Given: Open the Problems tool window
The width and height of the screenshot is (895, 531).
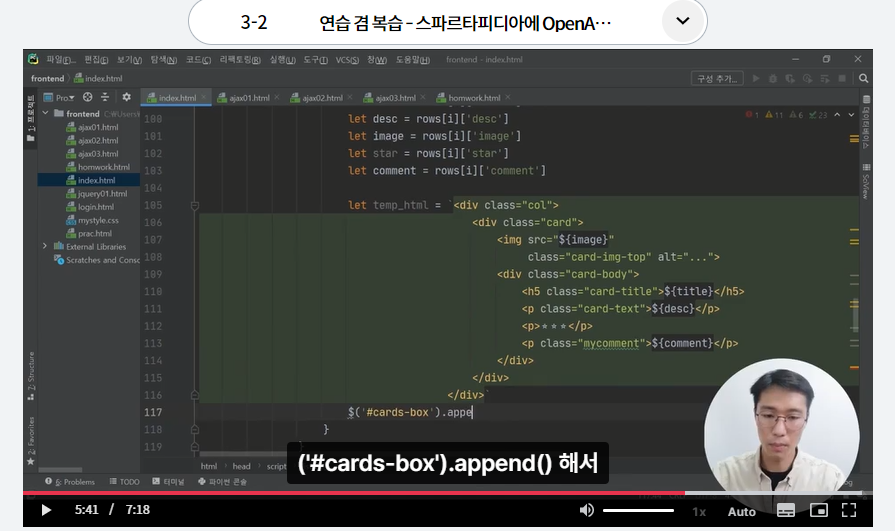Looking at the screenshot, I should pyautogui.click(x=70, y=482).
